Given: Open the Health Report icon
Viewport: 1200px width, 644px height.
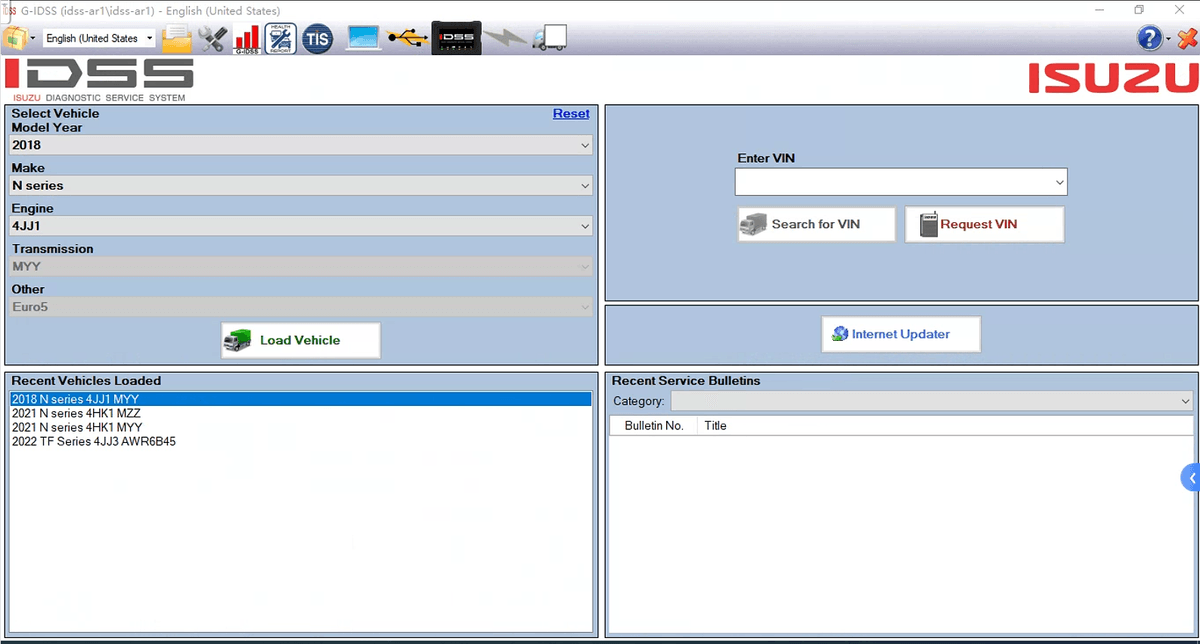Looking at the screenshot, I should [280, 38].
